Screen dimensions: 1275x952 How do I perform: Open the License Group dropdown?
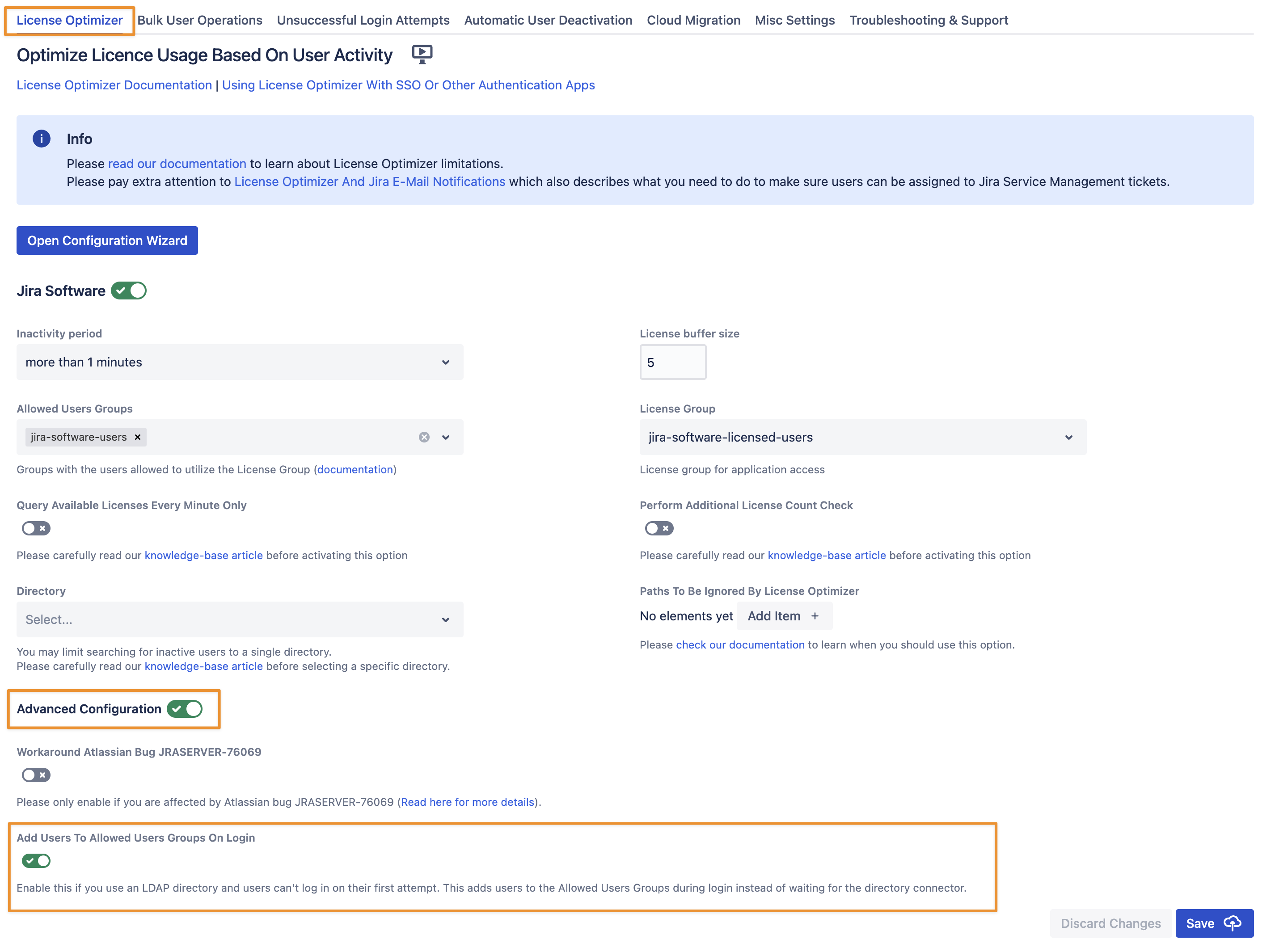[863, 438]
